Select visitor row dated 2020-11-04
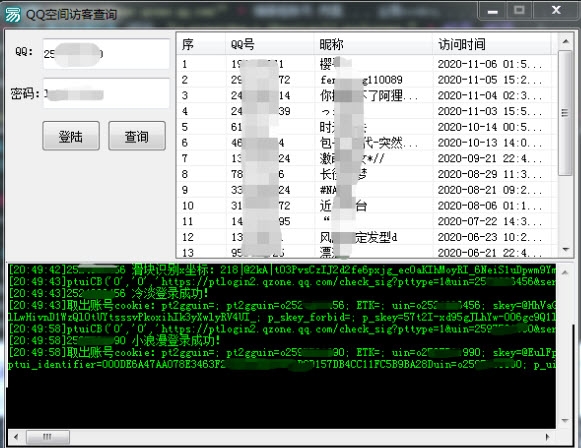 367,96
